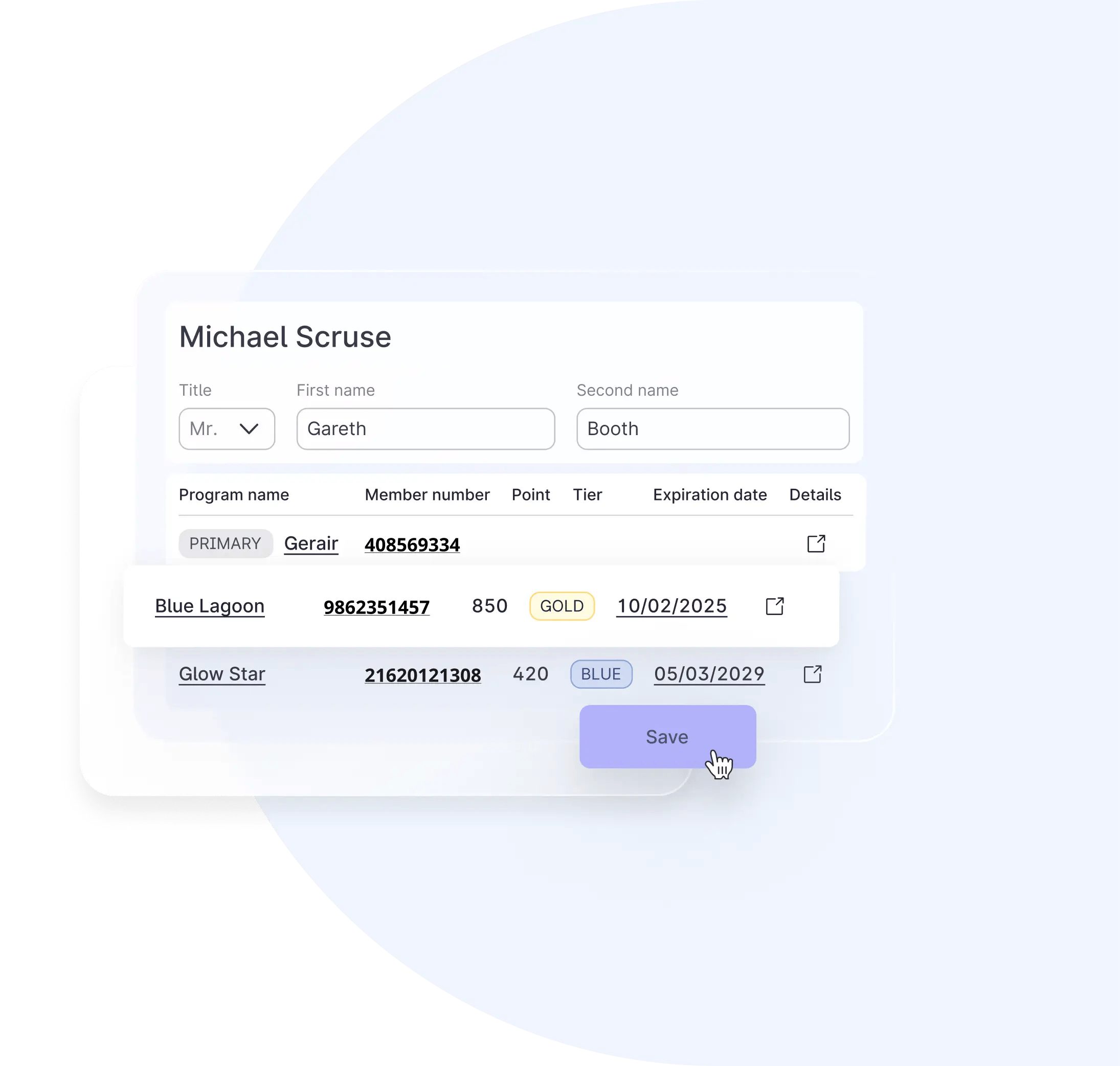Click the external link icon for member 408569334
1120x1066 pixels.
tap(815, 543)
